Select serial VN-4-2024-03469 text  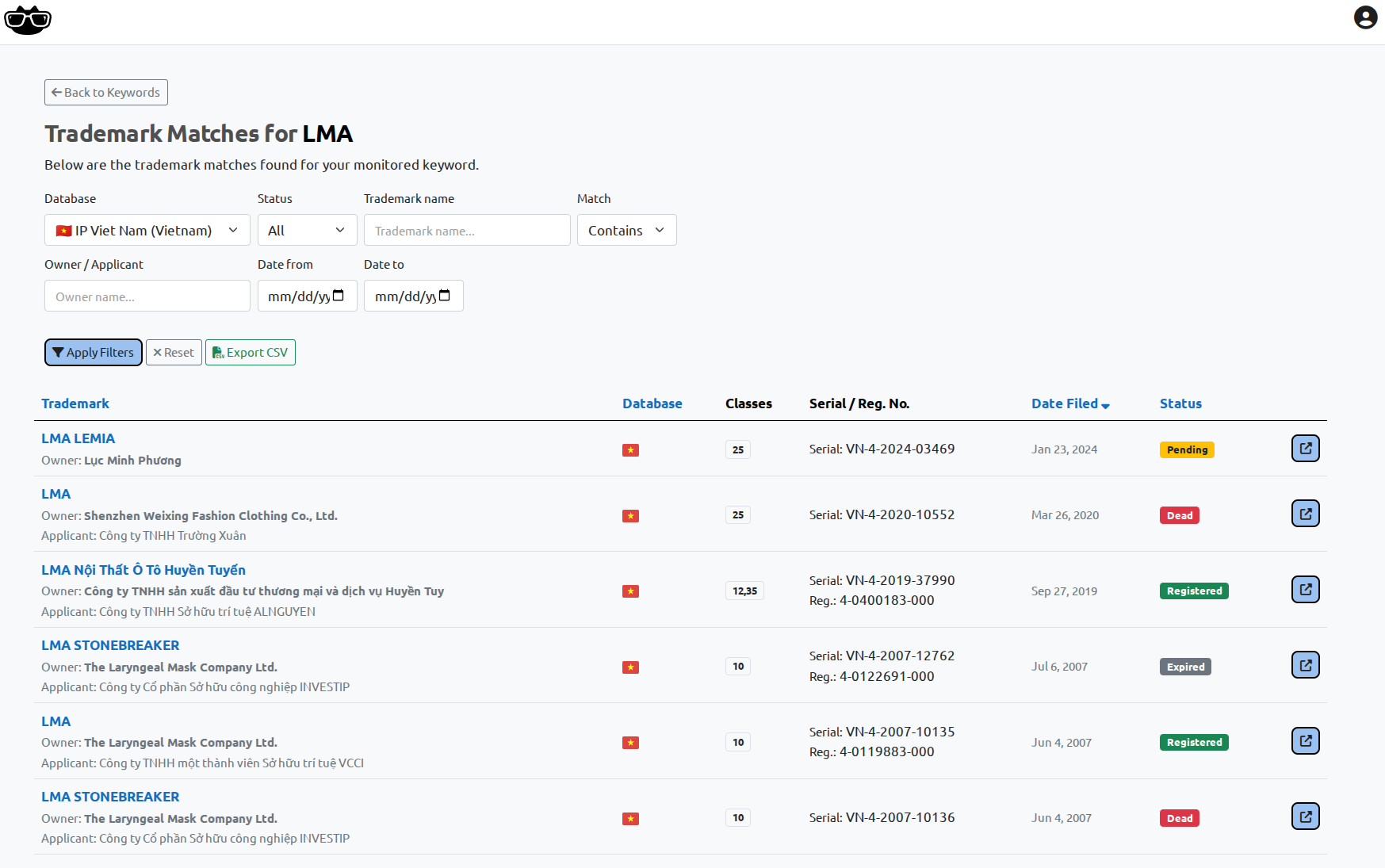coord(900,449)
